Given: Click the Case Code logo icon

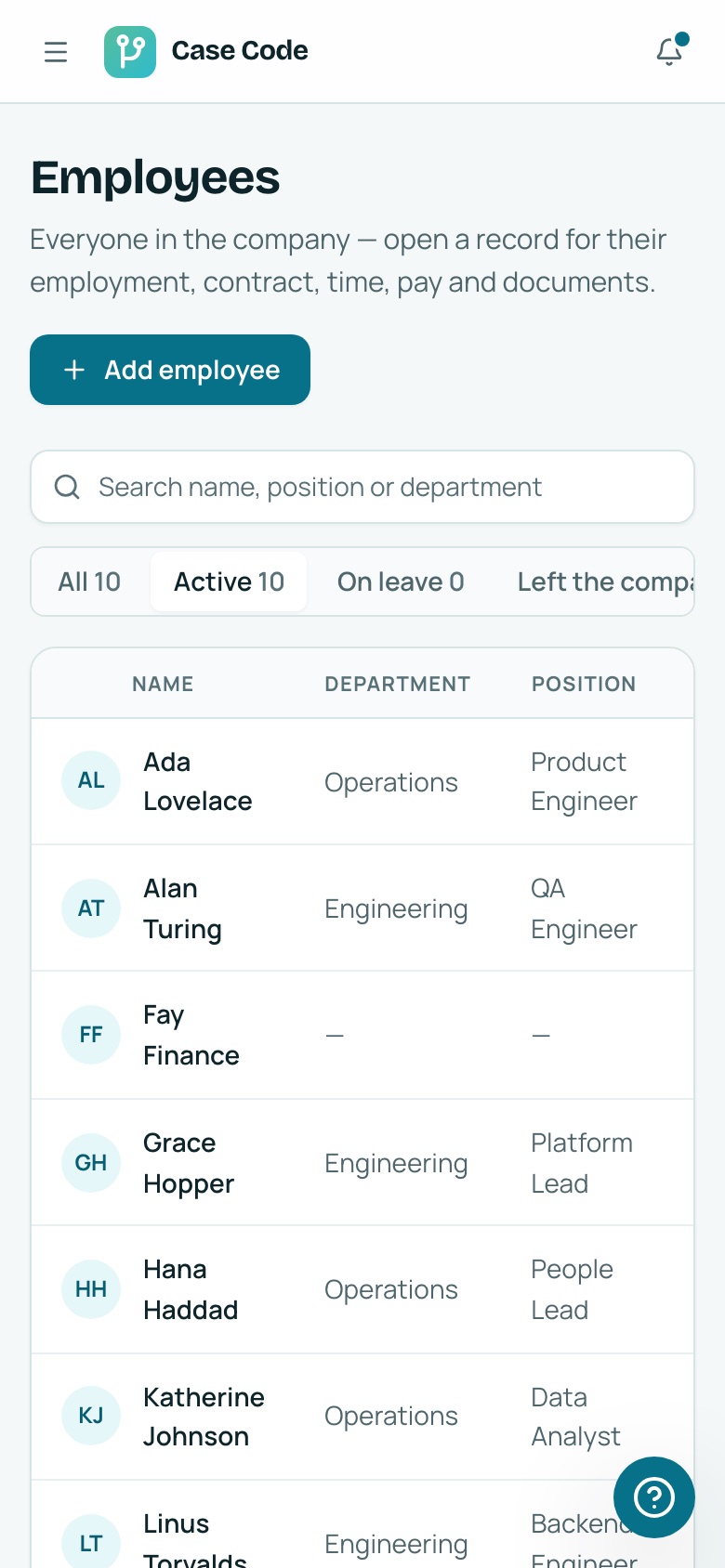Looking at the screenshot, I should (130, 52).
